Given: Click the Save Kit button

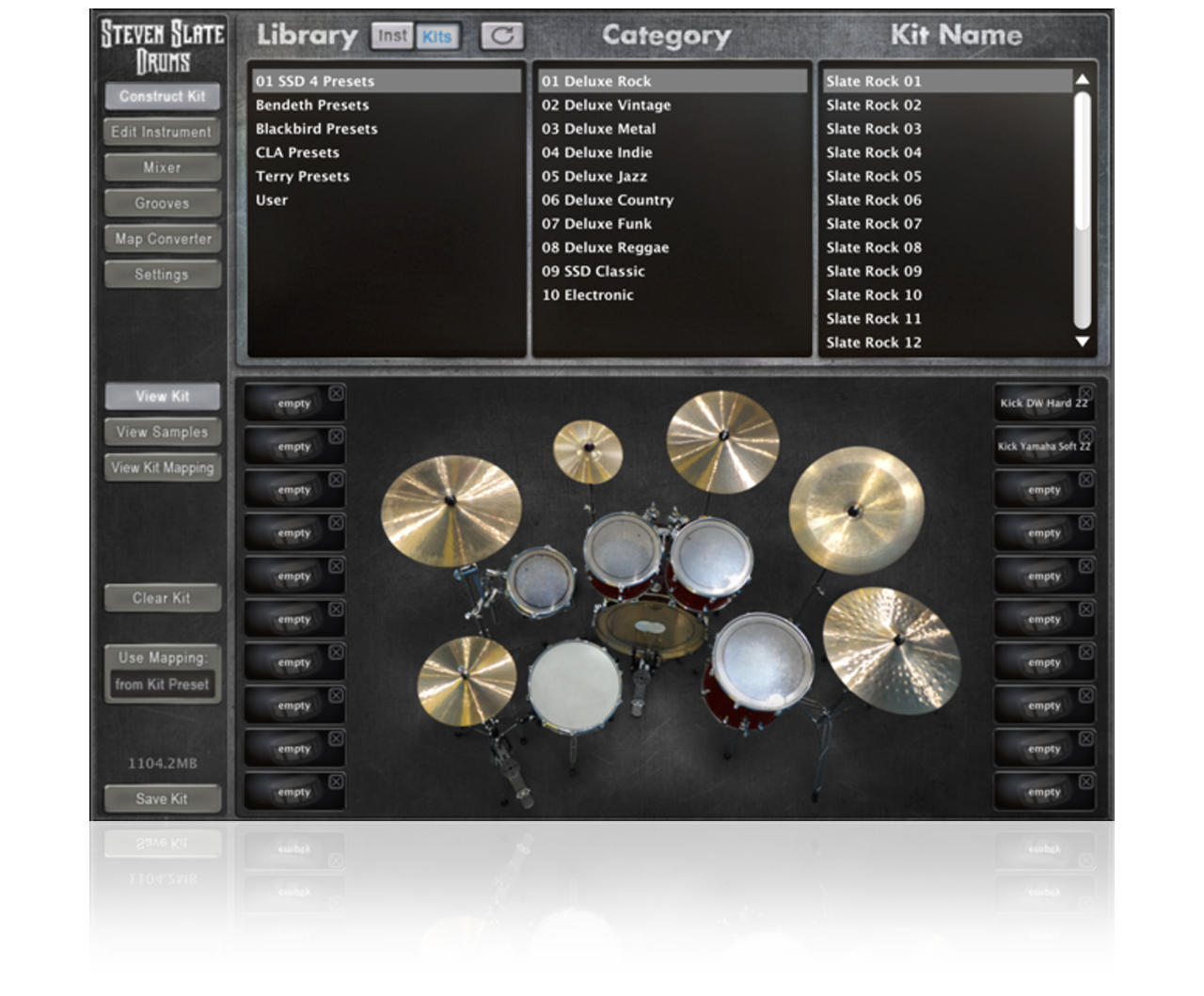Looking at the screenshot, I should tap(162, 798).
